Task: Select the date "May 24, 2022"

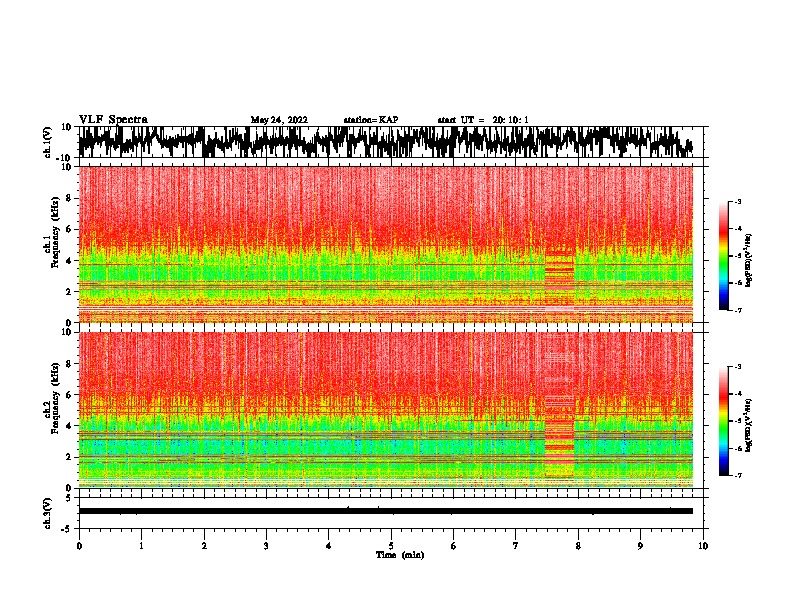Action: [x=279, y=120]
